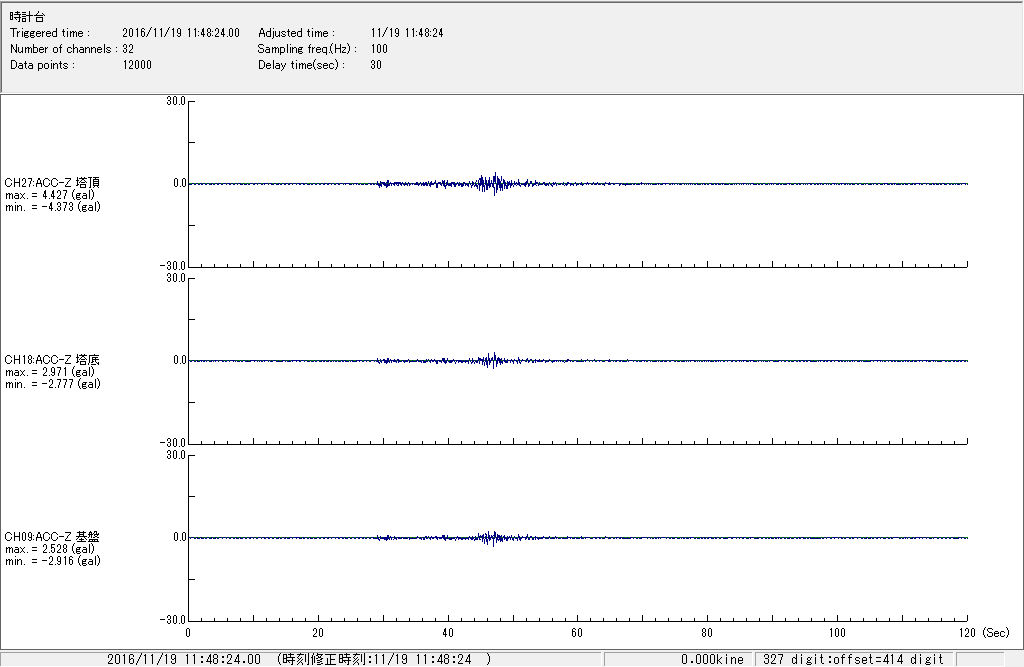Click the Sampling freq value 100
The image size is (1024, 667).
[379, 49]
